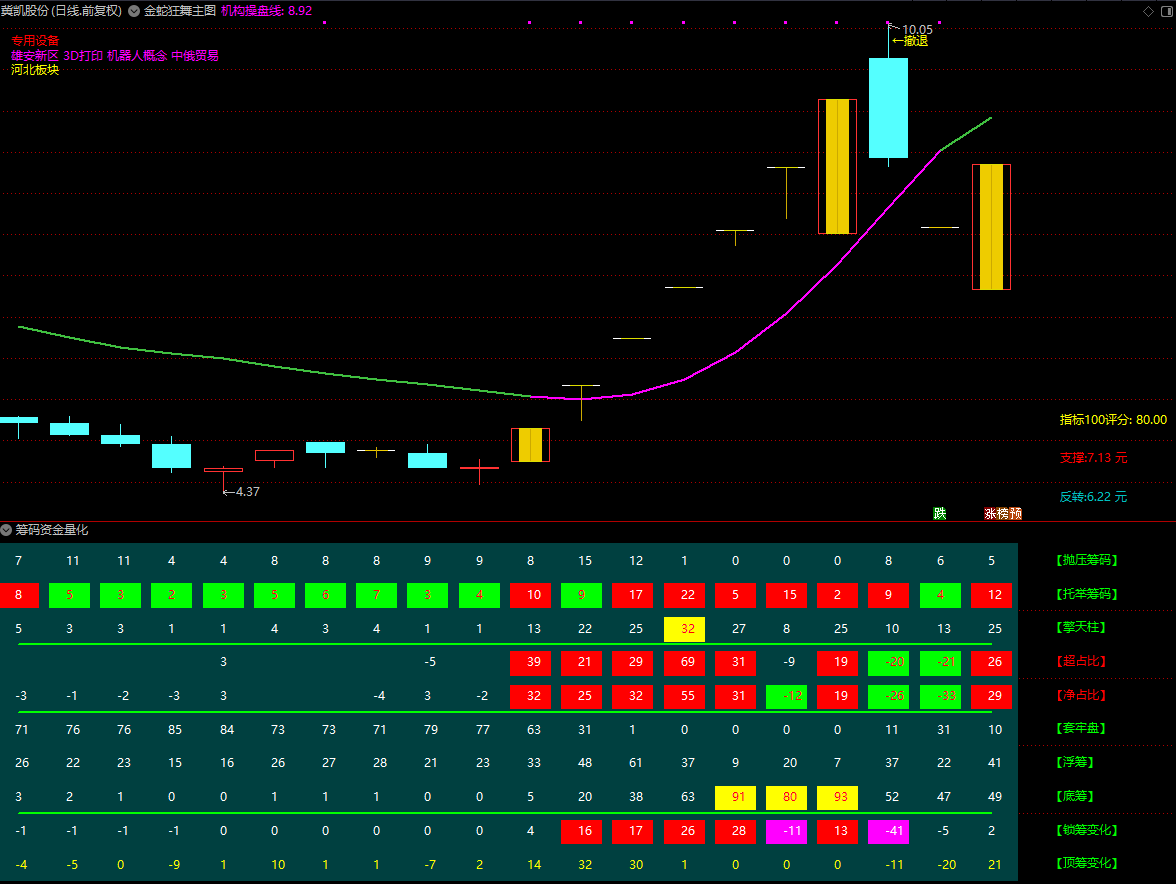Select the large cyan candlestick near the peak
Screen dimensions: 1176x884
[889, 108]
